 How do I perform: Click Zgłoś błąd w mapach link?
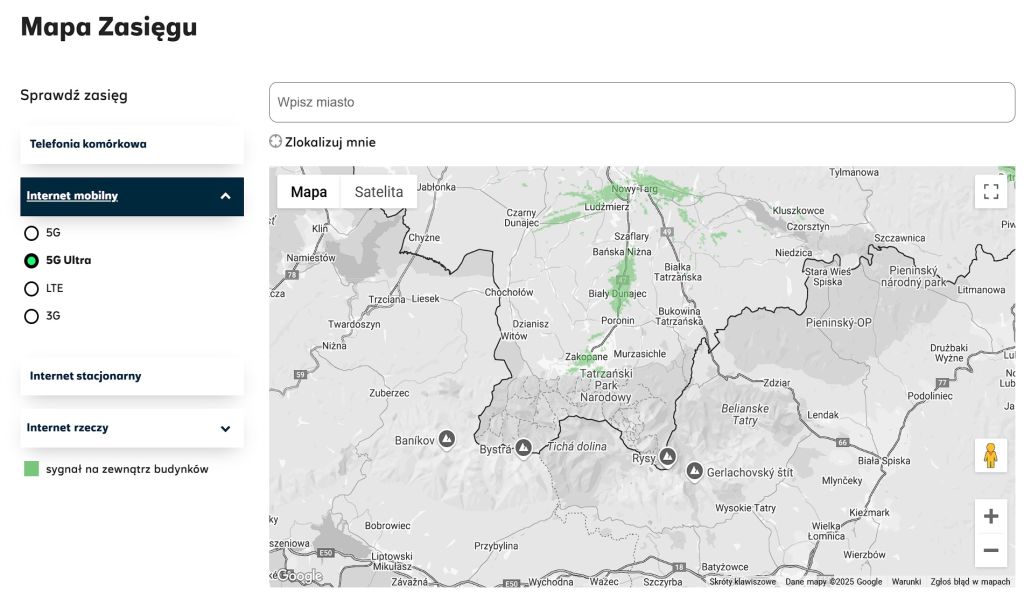(x=970, y=581)
